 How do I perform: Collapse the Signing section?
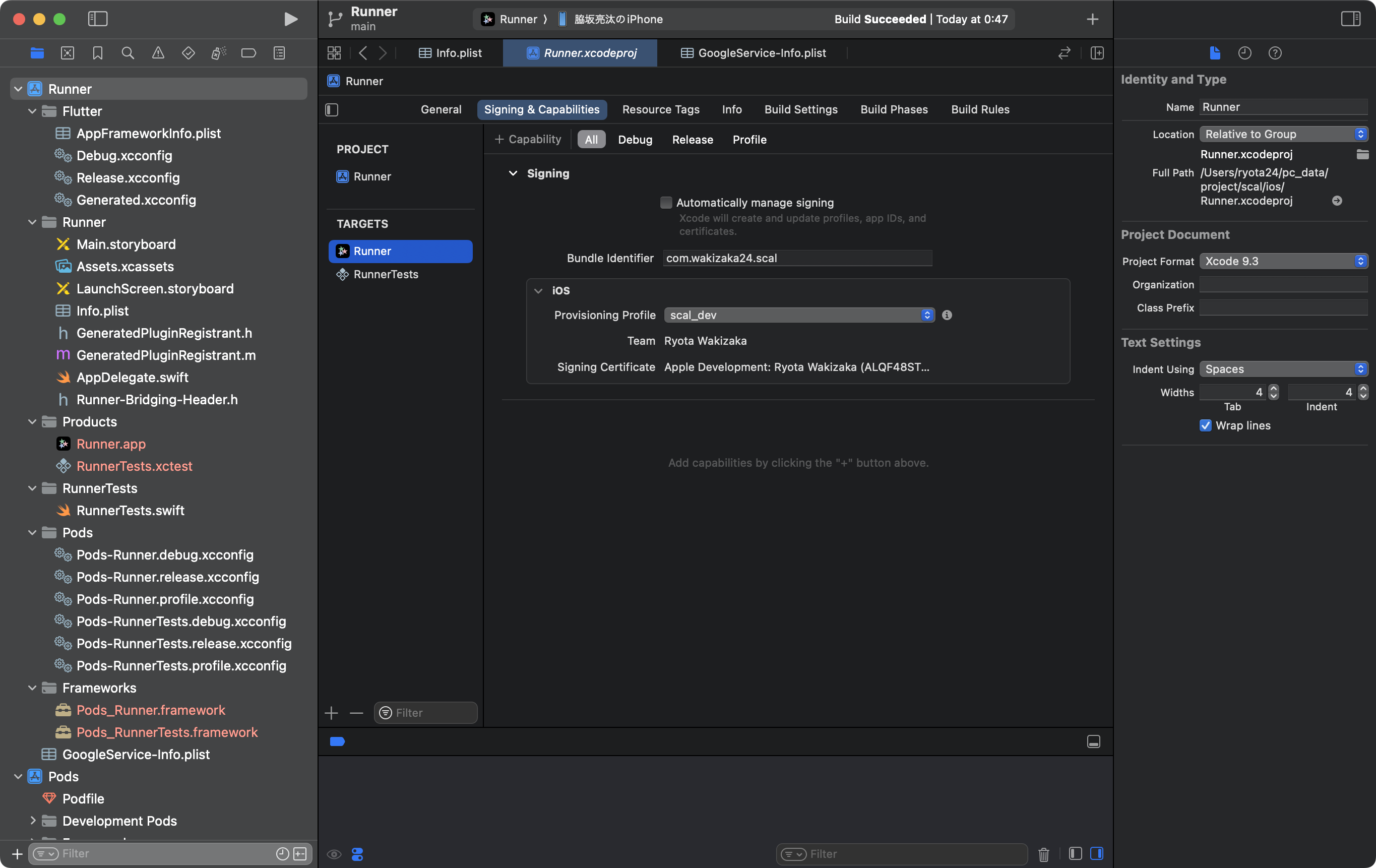(513, 173)
